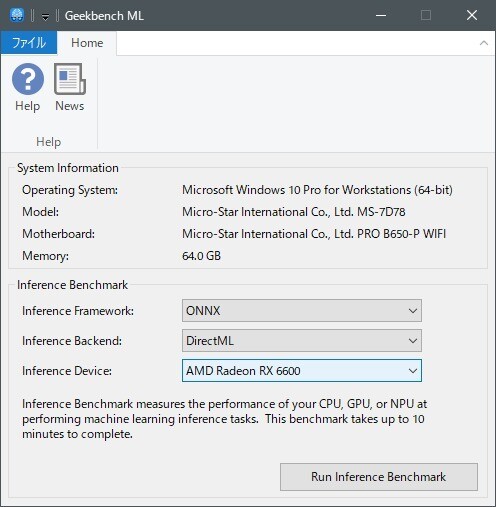Click the ONNX framework selection text
The height and width of the screenshot is (507, 496).
point(203,311)
